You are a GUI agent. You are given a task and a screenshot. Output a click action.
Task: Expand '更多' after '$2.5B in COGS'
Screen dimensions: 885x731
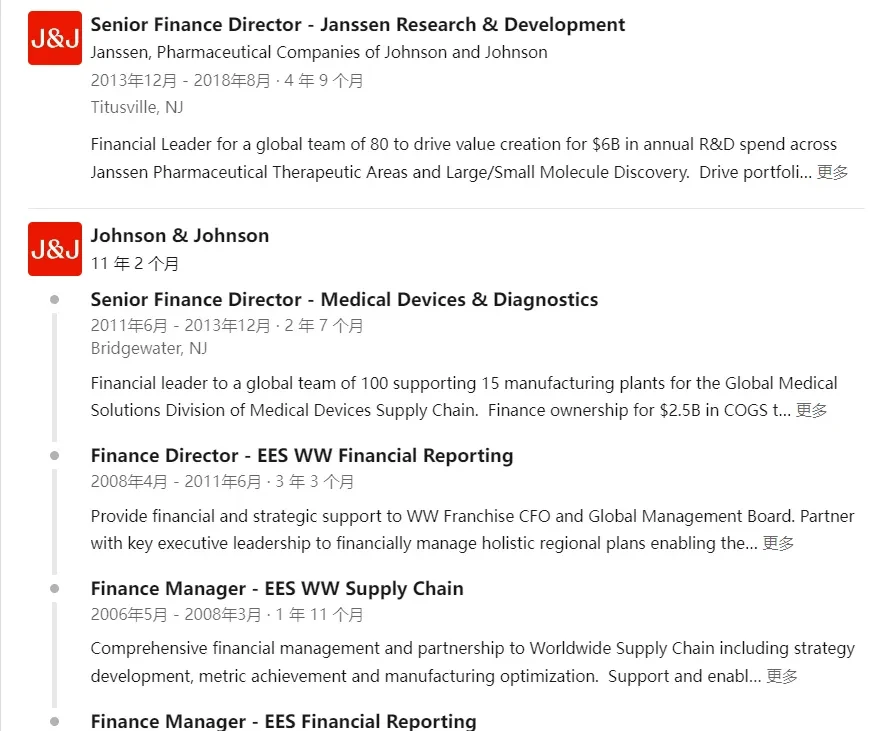[x=812, y=410]
